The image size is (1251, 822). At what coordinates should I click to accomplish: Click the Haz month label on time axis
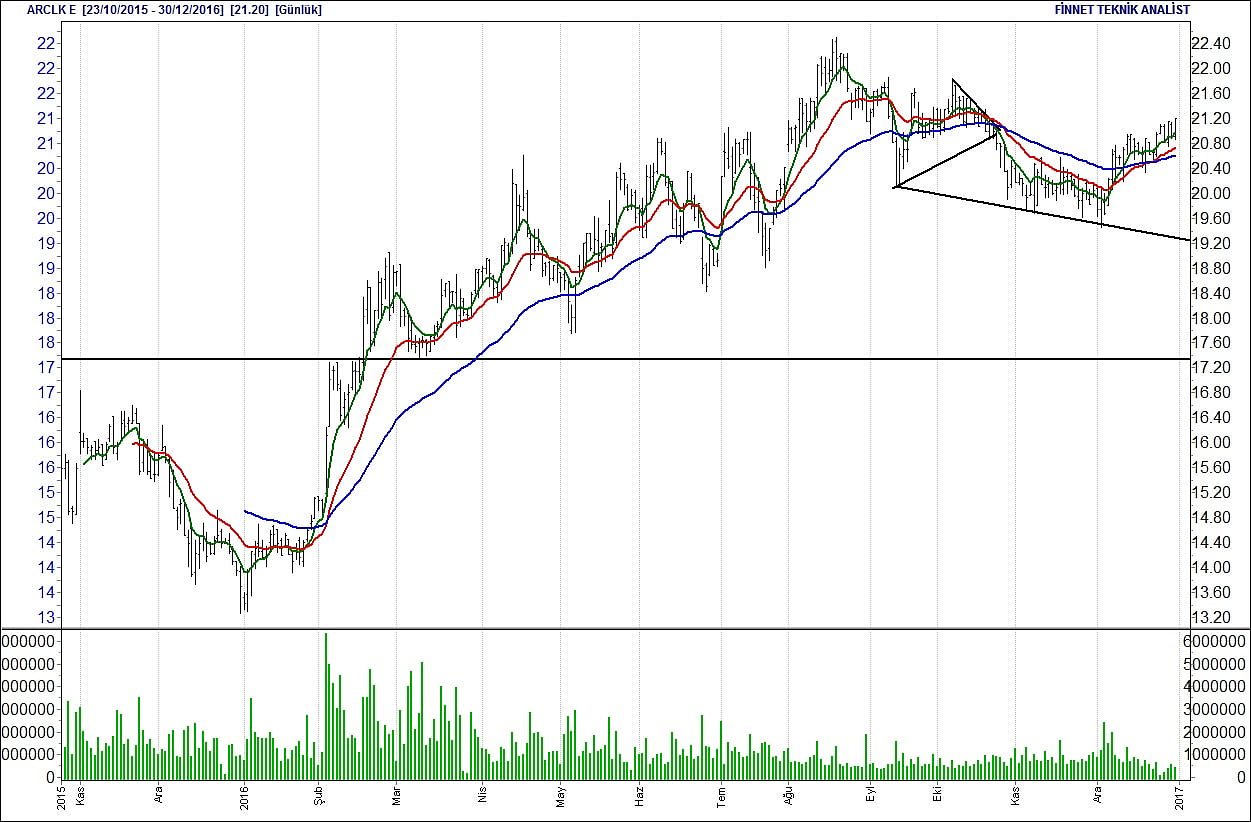pyautogui.click(x=639, y=796)
